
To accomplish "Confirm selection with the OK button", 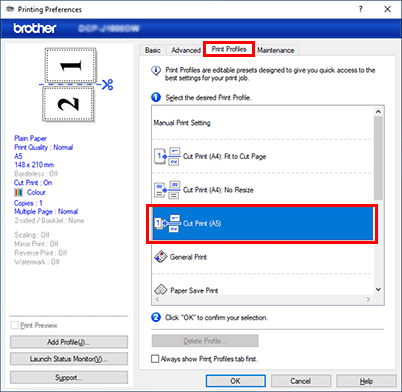I will tap(235, 381).
